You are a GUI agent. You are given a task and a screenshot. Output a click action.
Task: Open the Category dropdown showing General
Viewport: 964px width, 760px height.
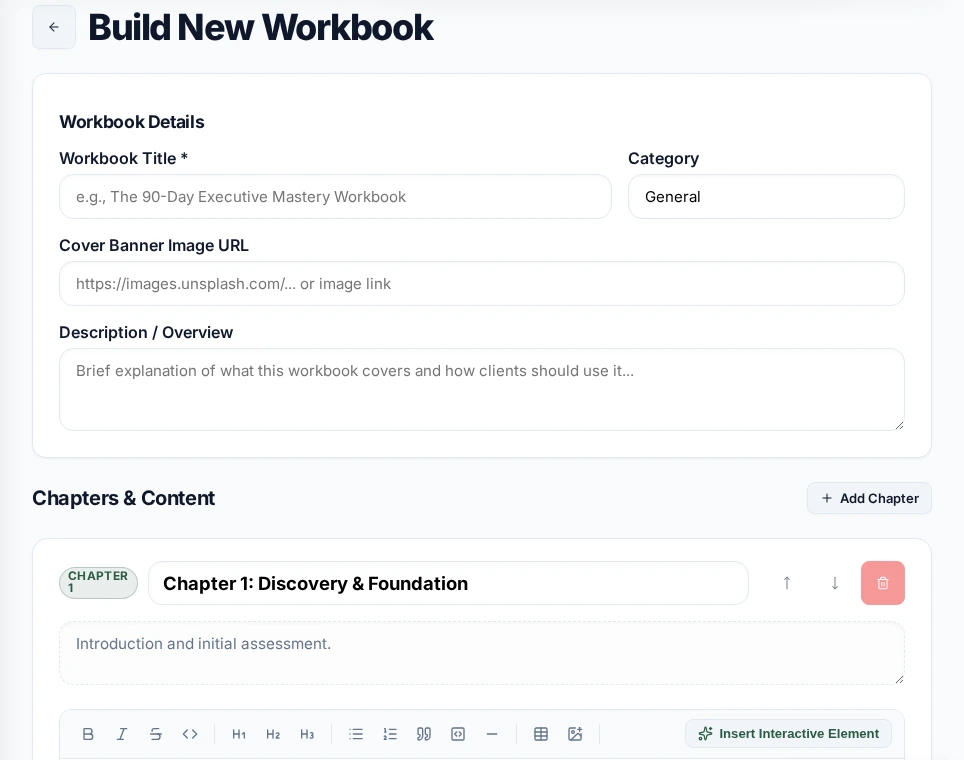click(x=766, y=197)
